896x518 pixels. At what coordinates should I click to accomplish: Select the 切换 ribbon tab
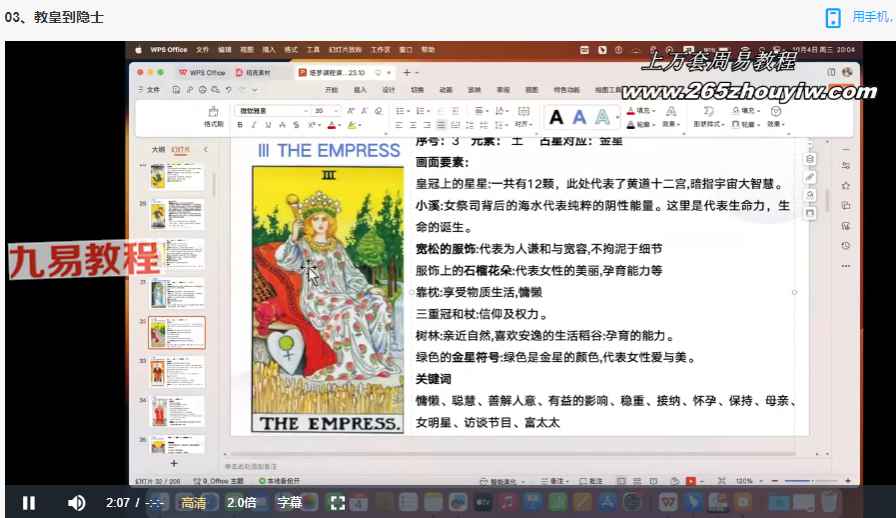point(417,90)
